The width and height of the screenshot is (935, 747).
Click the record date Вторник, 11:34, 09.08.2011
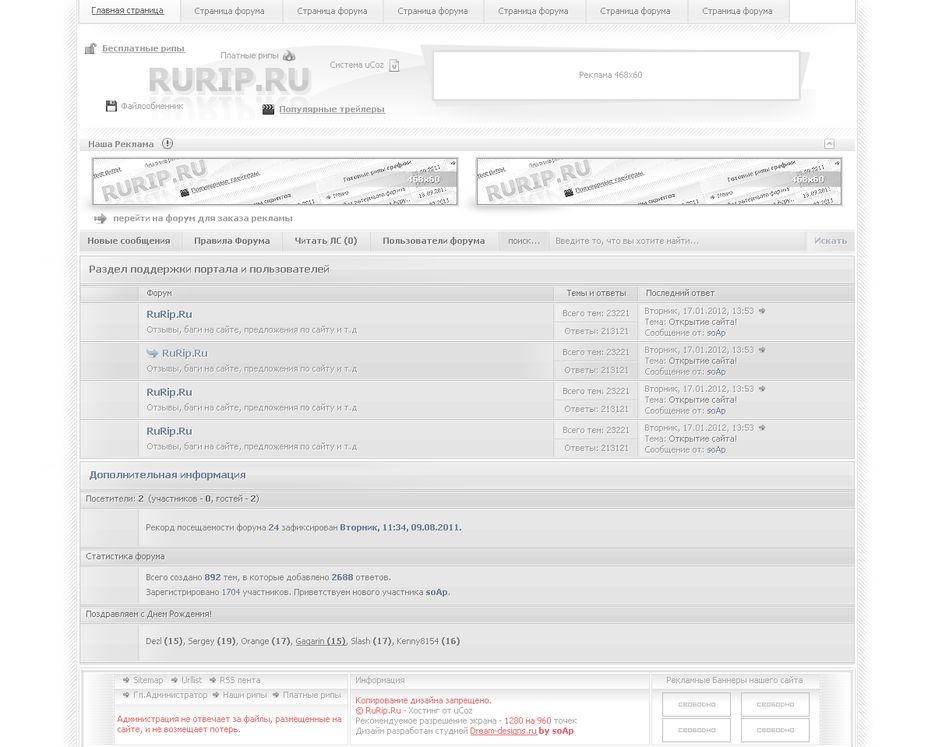[x=401, y=528]
